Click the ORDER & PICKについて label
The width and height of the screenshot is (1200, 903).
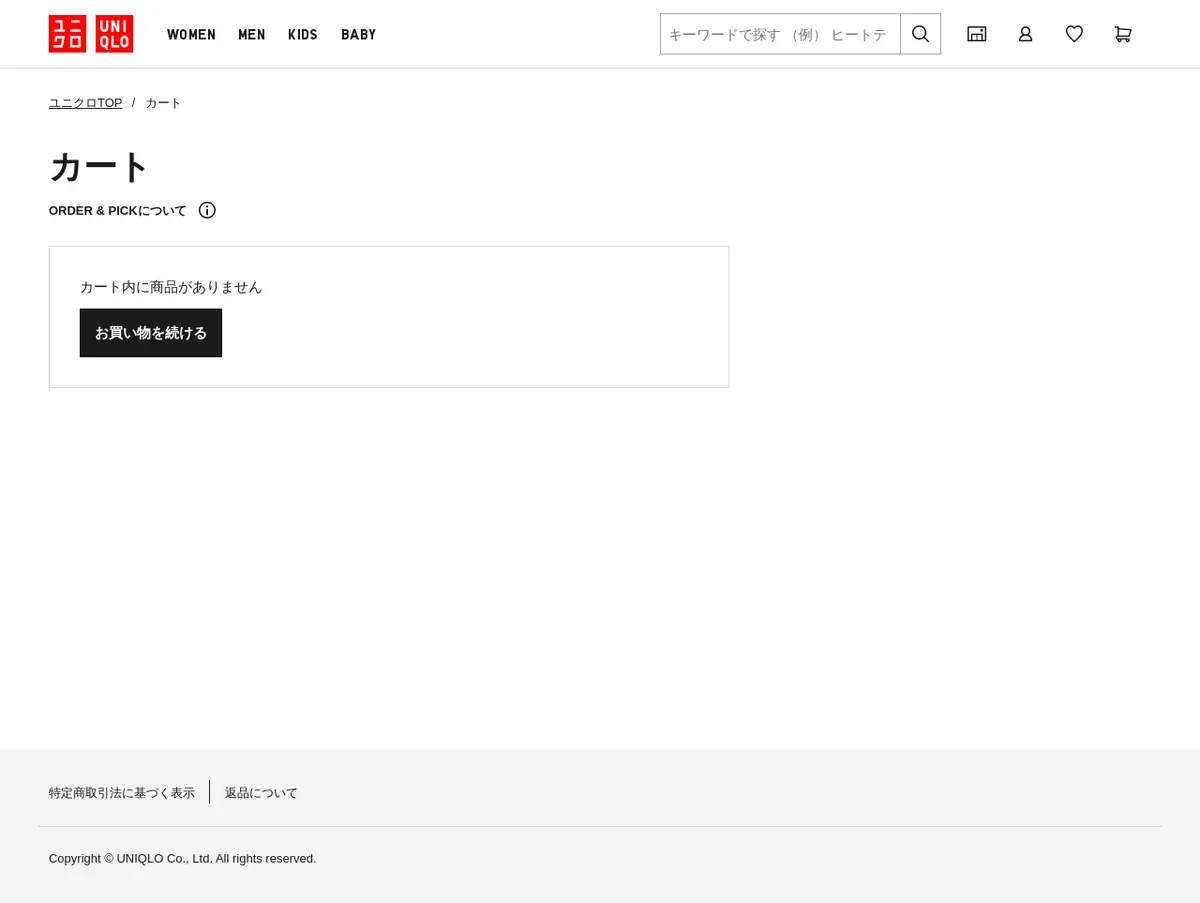118,210
